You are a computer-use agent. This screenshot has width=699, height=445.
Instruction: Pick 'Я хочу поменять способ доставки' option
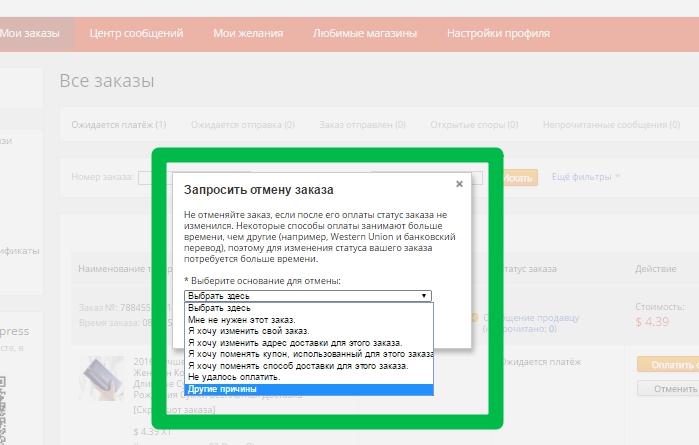click(308, 366)
